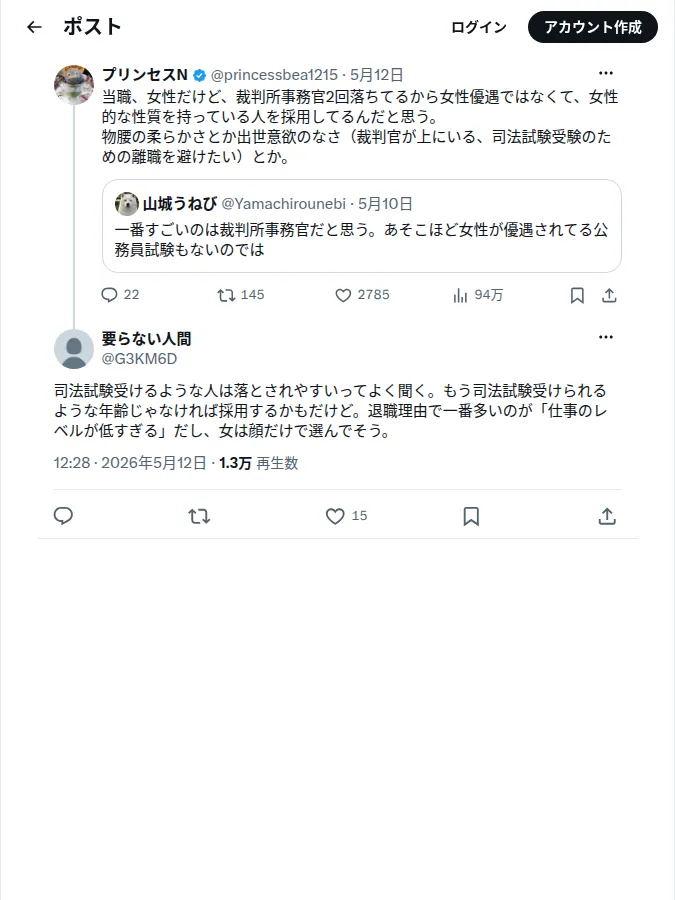Share the 要らない人間 post
Screen dimensions: 675x900
click(x=607, y=516)
